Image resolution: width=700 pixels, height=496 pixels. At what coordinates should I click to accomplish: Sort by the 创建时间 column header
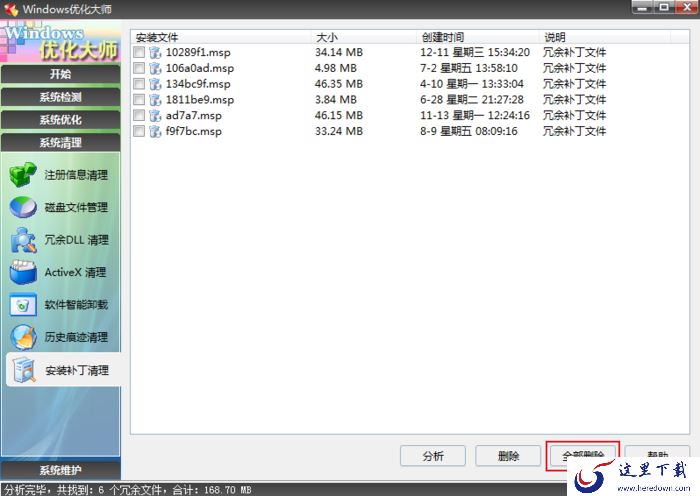(x=478, y=37)
